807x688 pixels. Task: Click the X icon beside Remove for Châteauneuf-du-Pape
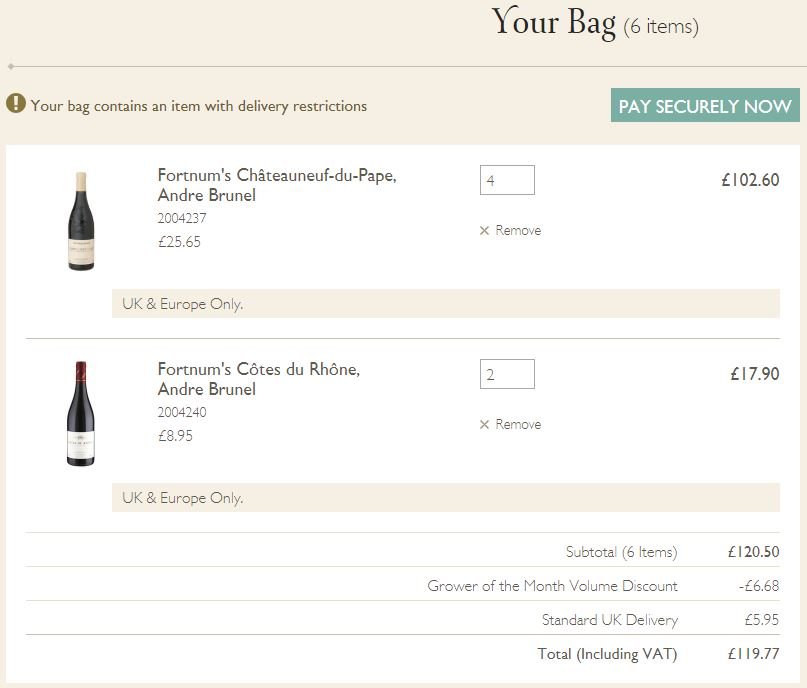[x=484, y=230]
